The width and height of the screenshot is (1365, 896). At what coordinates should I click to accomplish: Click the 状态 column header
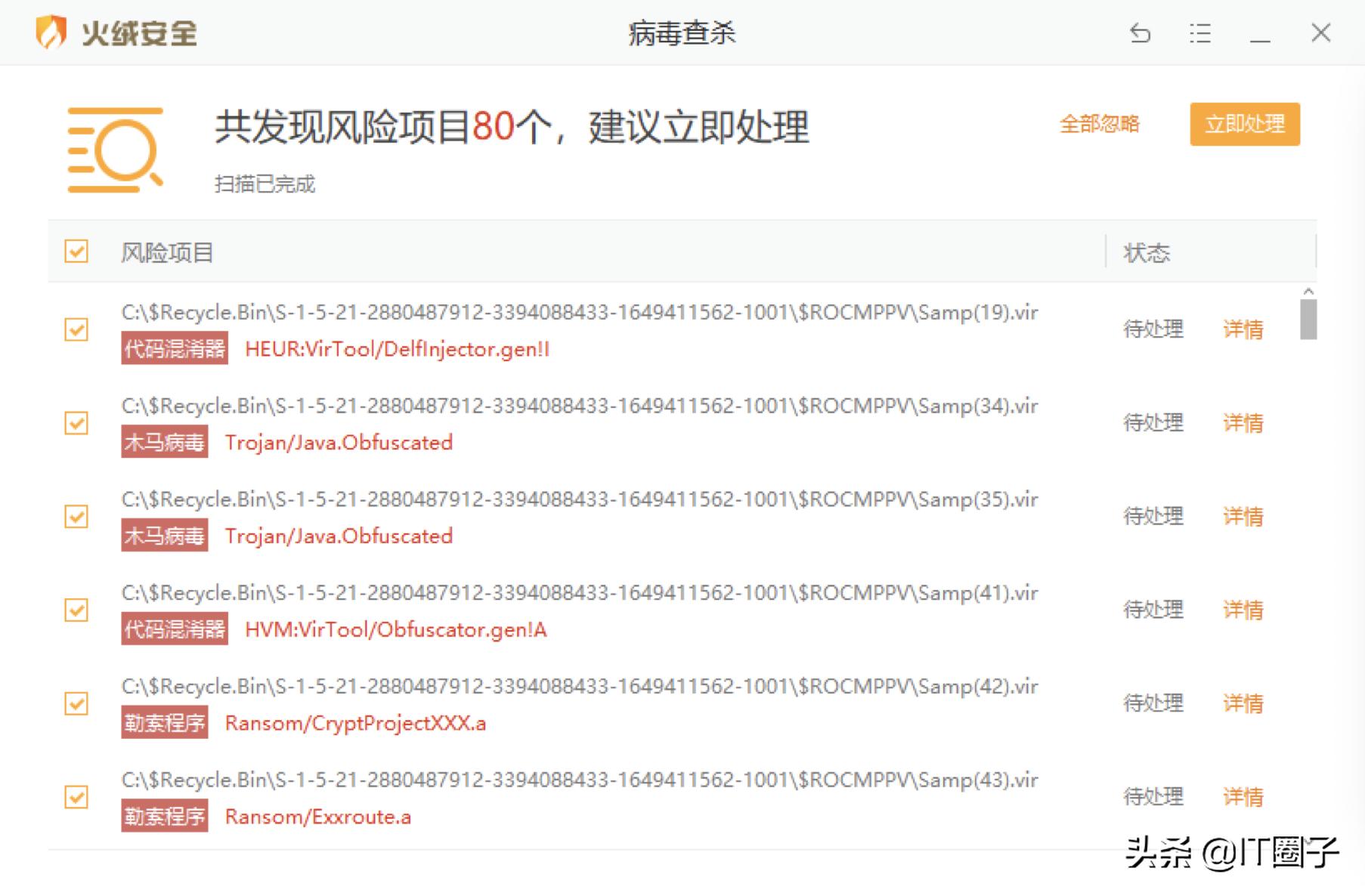click(1146, 252)
